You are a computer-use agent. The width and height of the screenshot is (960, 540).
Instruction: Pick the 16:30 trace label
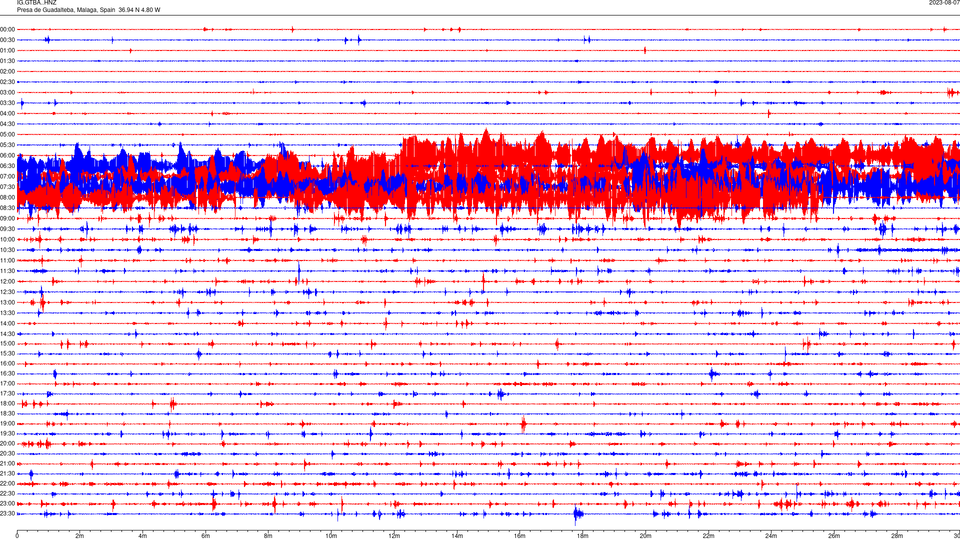click(7, 373)
